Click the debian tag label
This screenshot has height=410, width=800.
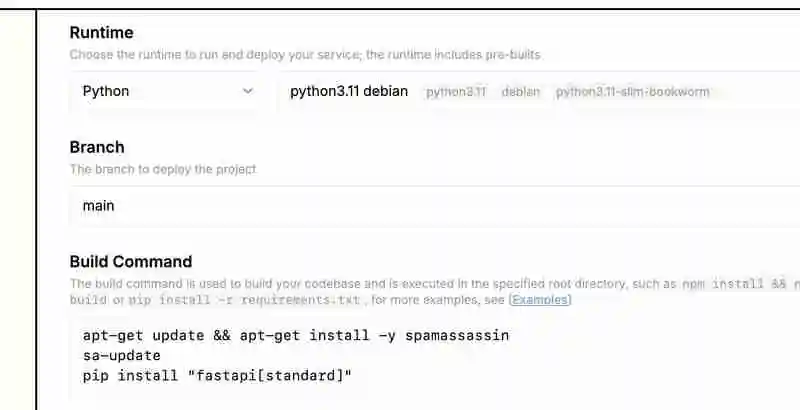click(x=520, y=92)
